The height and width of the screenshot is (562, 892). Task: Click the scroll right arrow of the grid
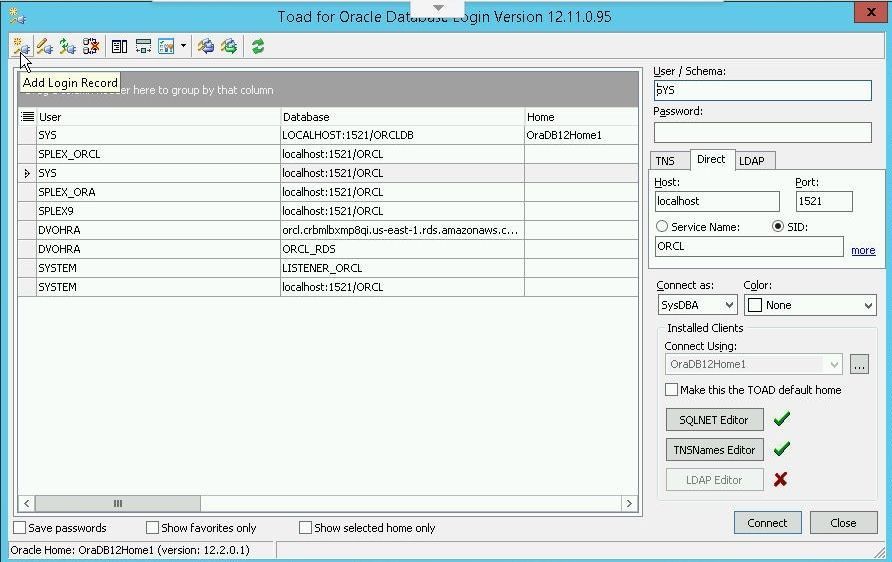pyautogui.click(x=629, y=503)
